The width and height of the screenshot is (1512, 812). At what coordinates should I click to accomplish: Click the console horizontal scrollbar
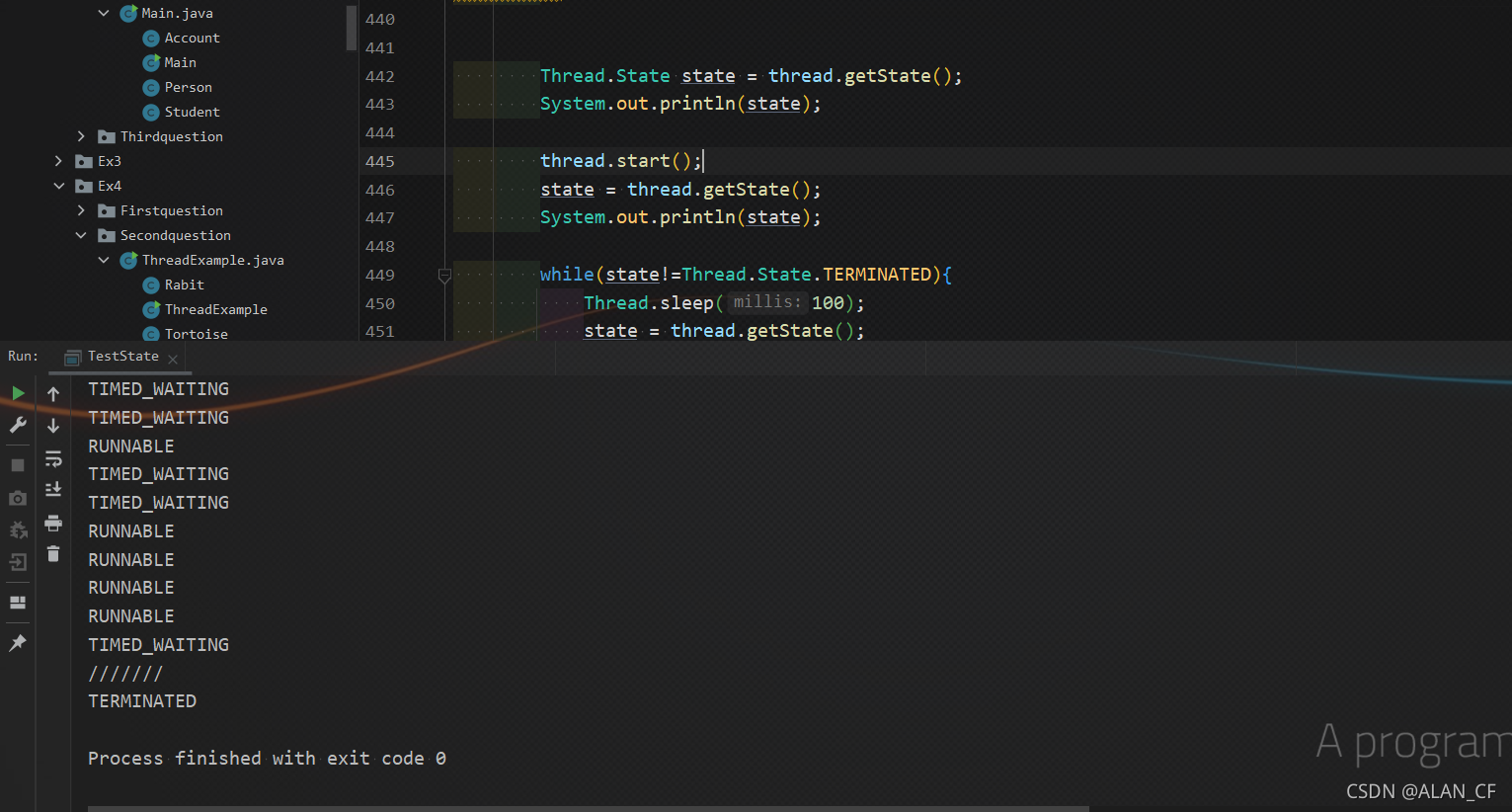click(x=588, y=808)
